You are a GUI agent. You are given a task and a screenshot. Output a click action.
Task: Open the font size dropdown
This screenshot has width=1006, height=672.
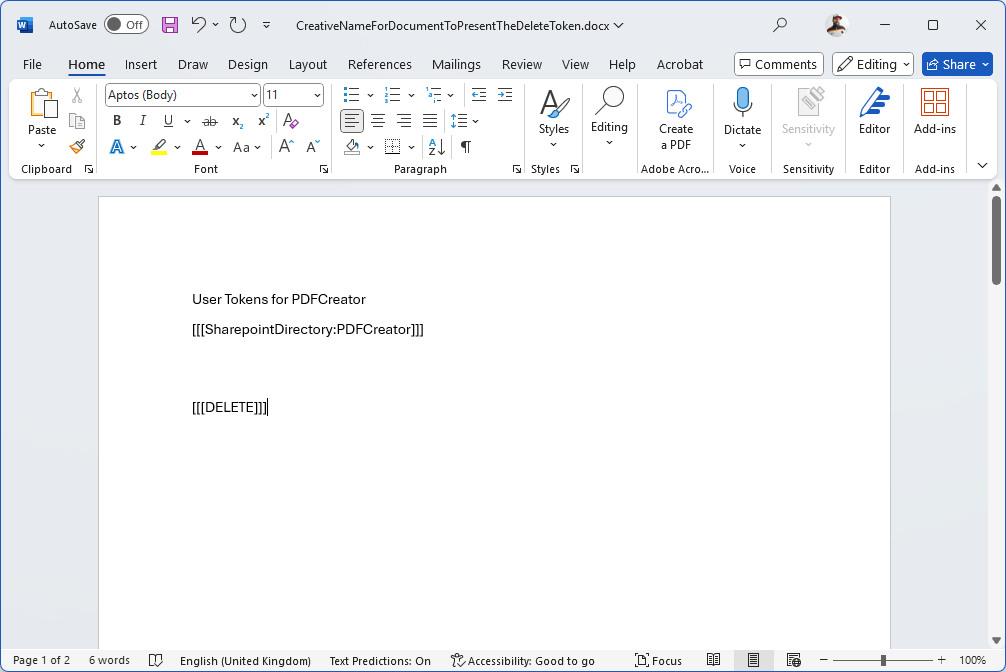(x=317, y=96)
